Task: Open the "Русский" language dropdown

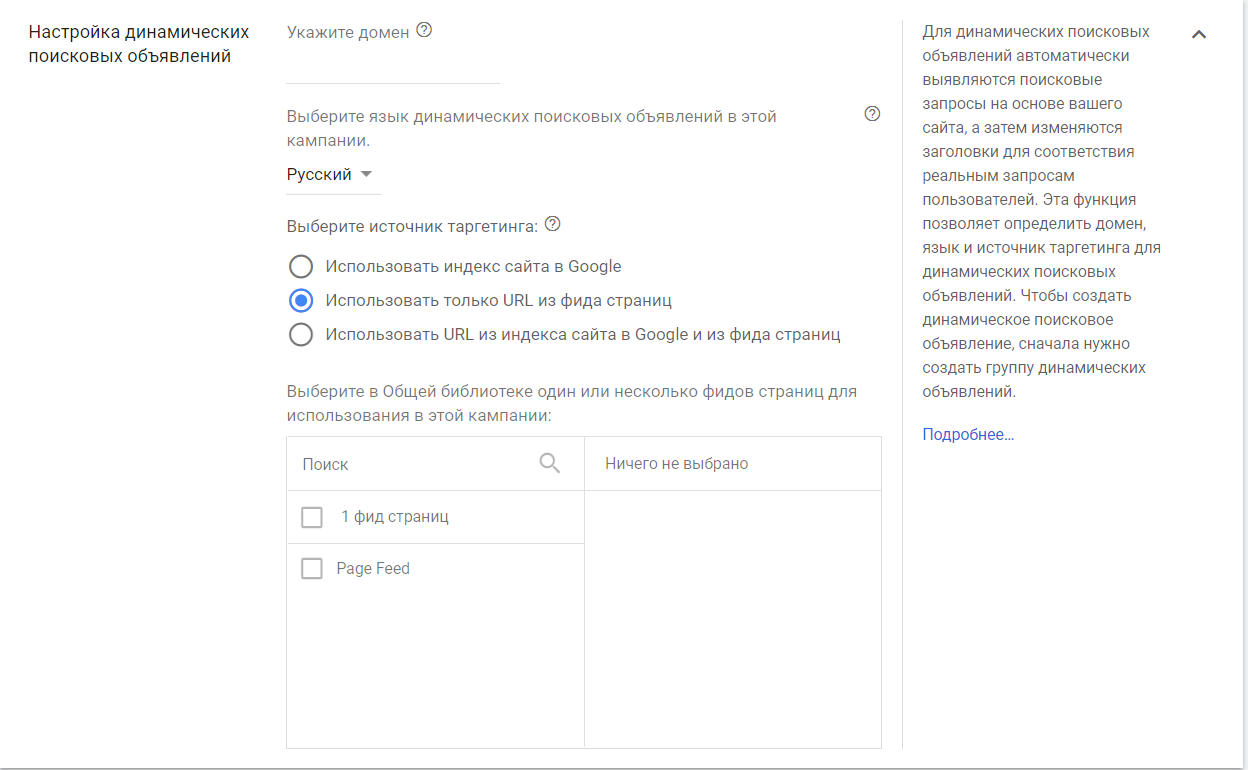Action: 330,175
